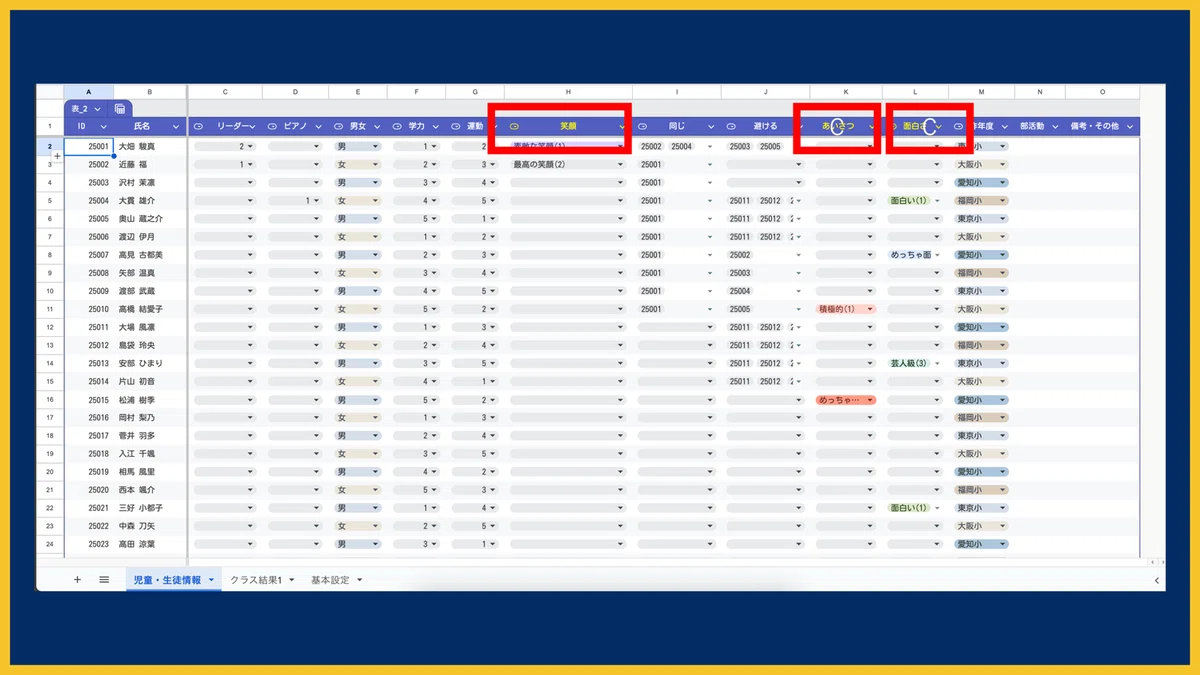
Task: Click the dropdown type icon in リーダー header
Action: (x=198, y=127)
